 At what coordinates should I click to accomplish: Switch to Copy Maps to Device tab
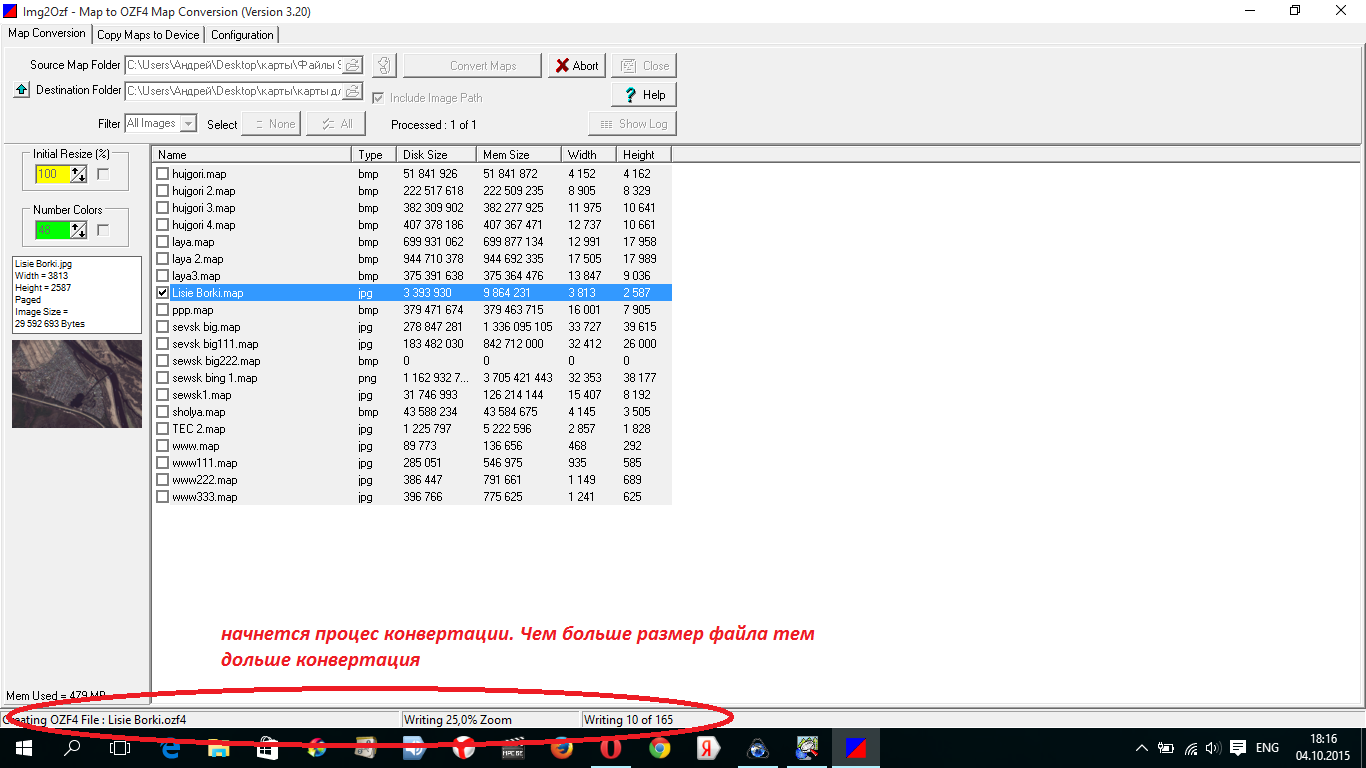coord(148,35)
